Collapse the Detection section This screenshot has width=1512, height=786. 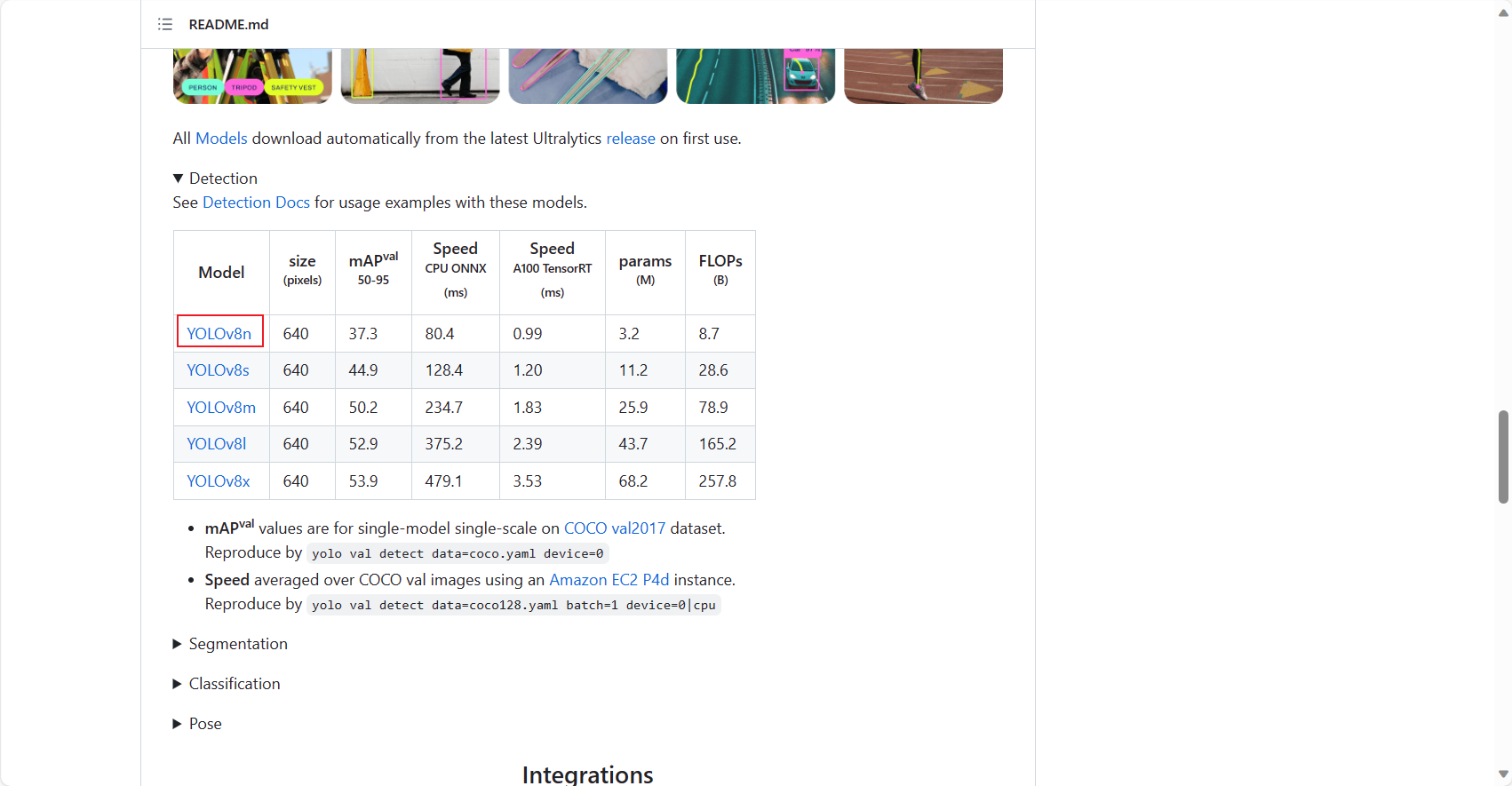click(215, 179)
